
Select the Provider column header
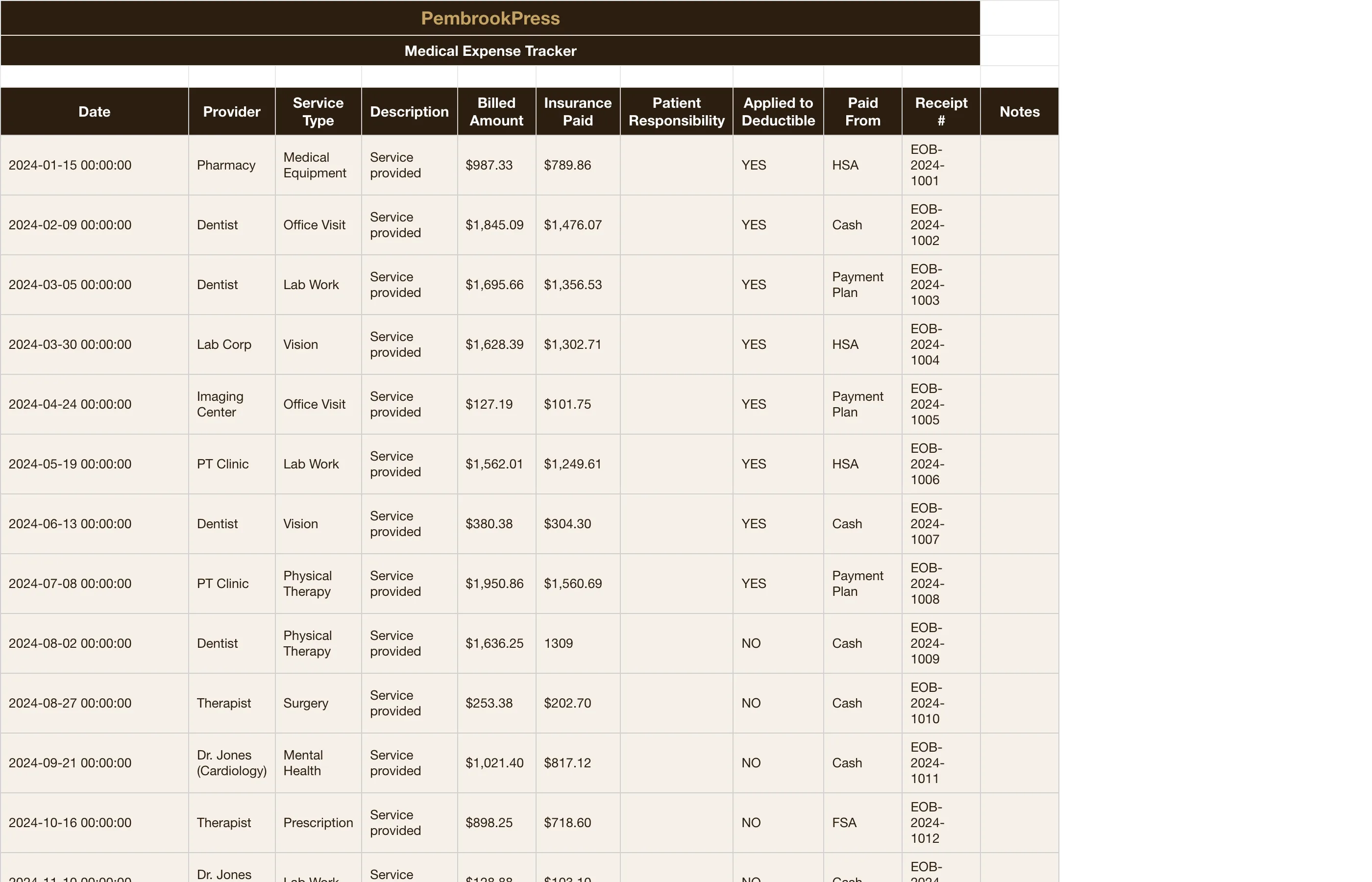click(x=232, y=112)
